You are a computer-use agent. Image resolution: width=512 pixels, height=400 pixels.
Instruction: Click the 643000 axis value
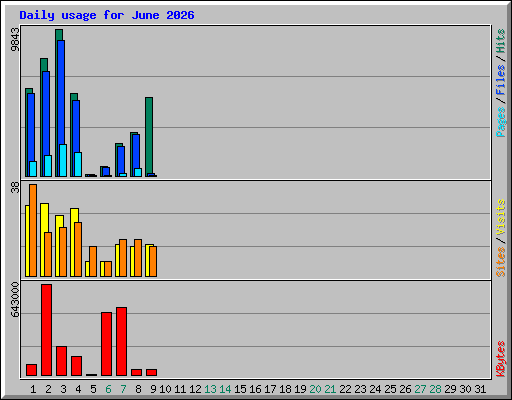(x=15, y=299)
